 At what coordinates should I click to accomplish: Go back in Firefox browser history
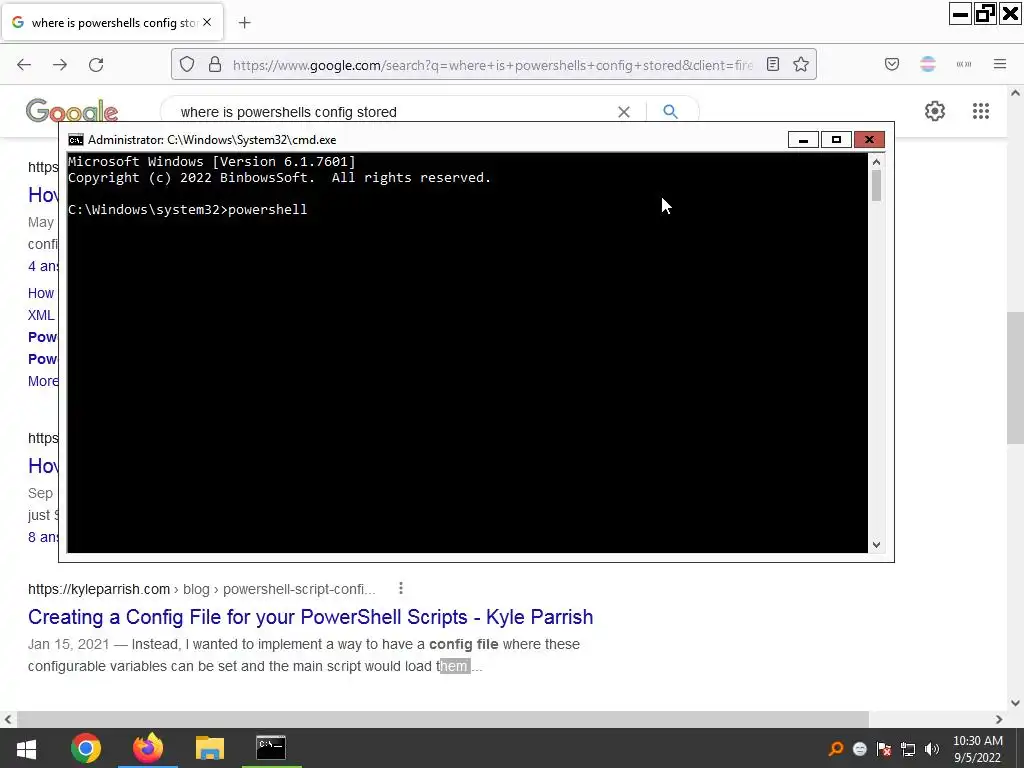coord(24,65)
